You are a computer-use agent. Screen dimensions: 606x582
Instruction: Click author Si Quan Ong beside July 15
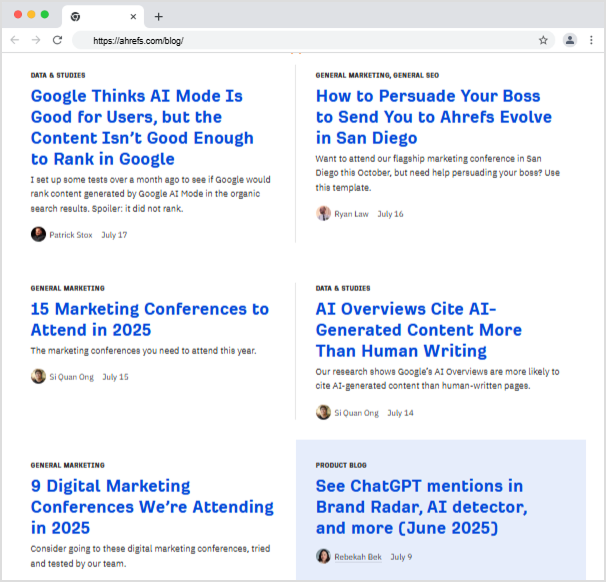point(71,377)
